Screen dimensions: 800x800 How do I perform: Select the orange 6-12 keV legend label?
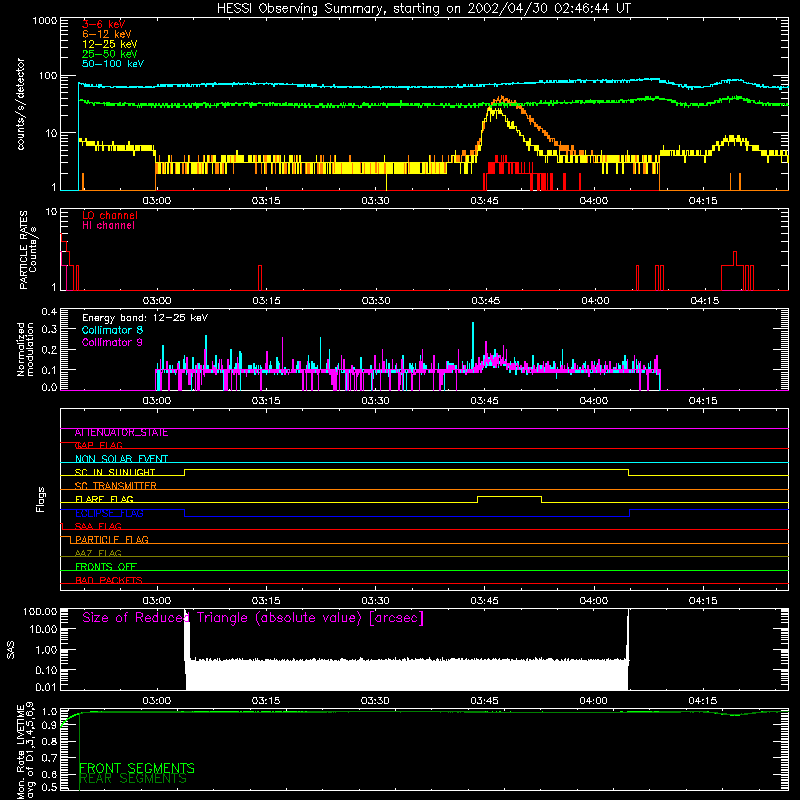click(106, 34)
